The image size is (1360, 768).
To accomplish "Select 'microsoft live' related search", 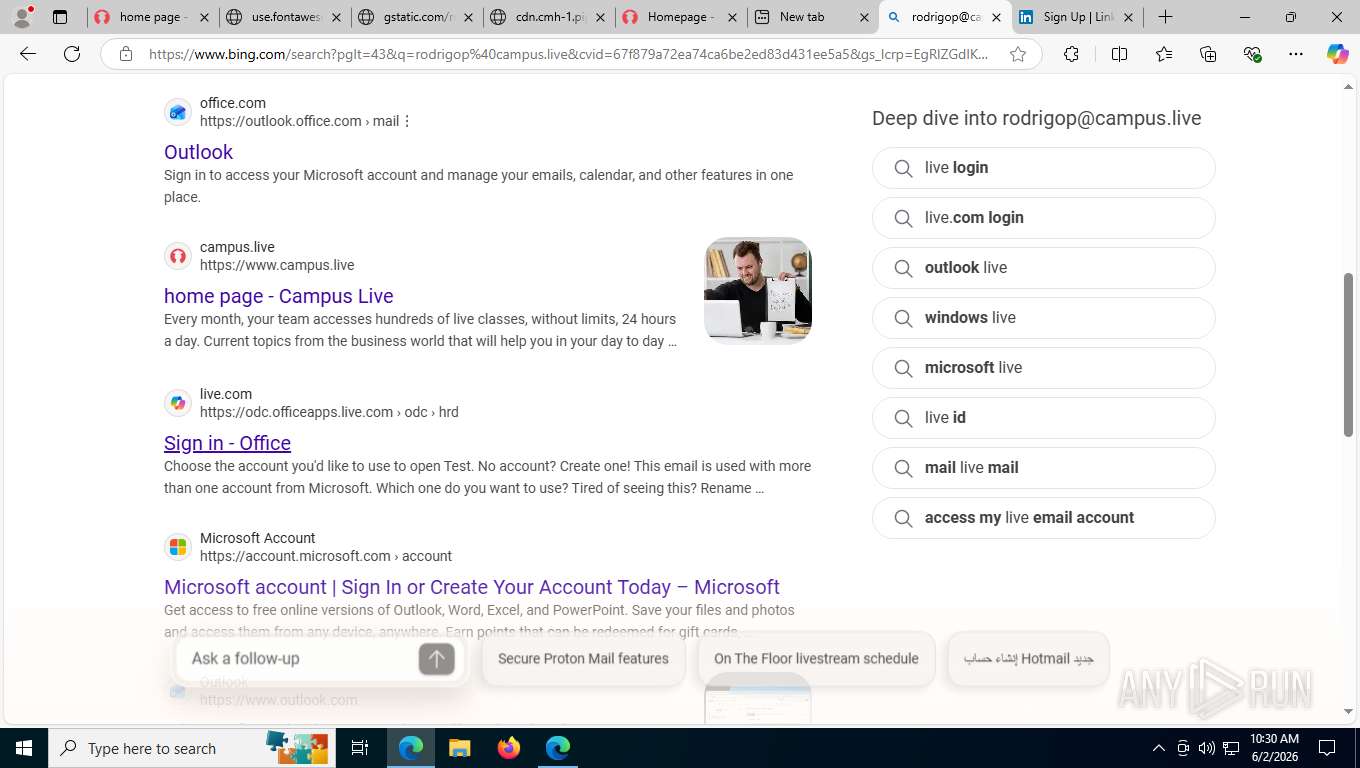I will point(1043,368).
